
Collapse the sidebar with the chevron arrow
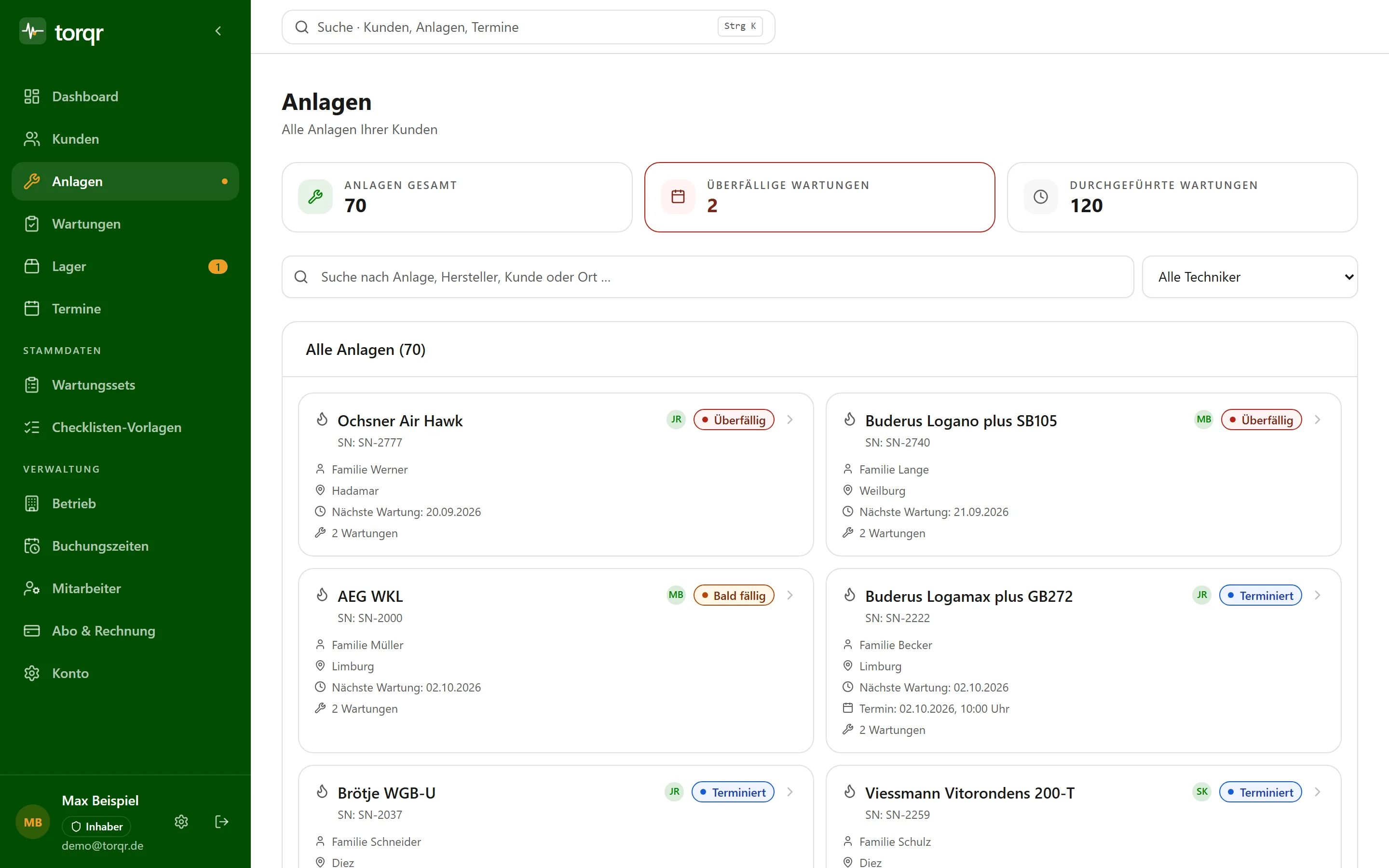(x=218, y=31)
